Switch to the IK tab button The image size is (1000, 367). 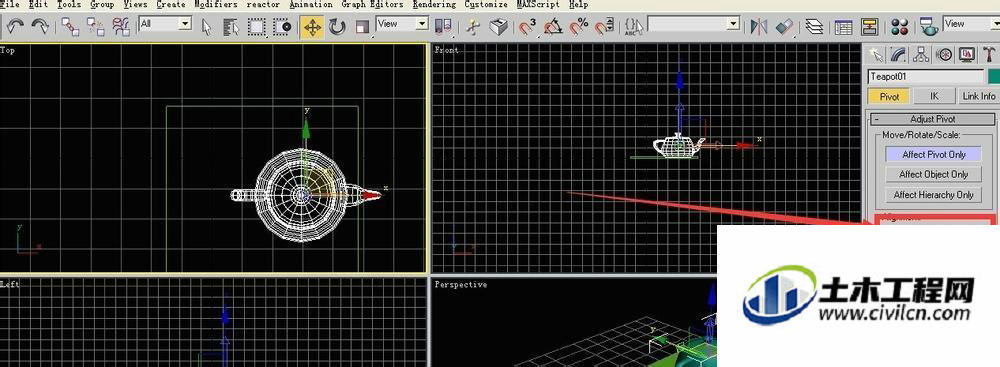[934, 96]
